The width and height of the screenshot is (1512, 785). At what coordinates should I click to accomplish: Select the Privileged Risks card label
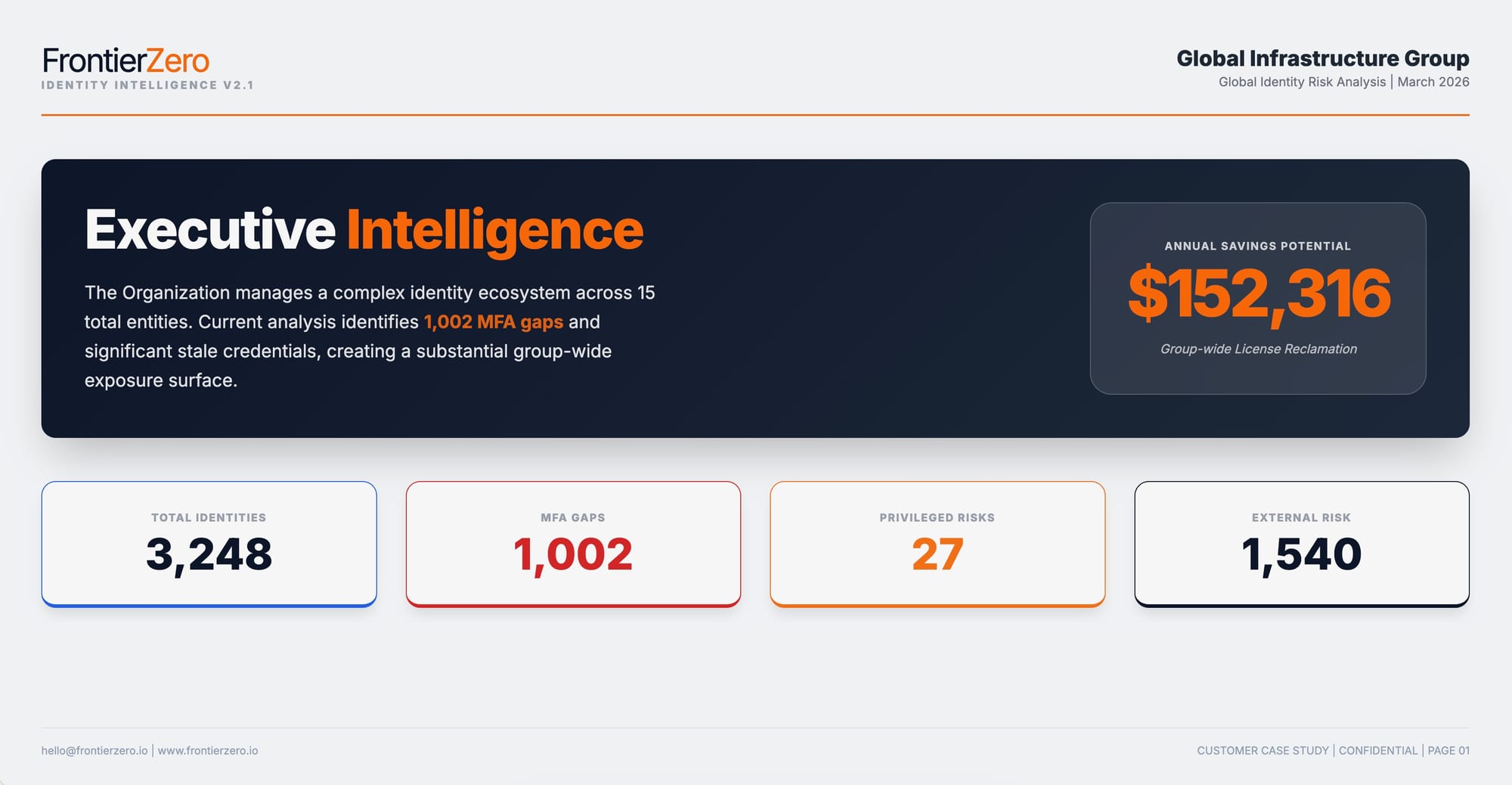pyautogui.click(x=937, y=517)
